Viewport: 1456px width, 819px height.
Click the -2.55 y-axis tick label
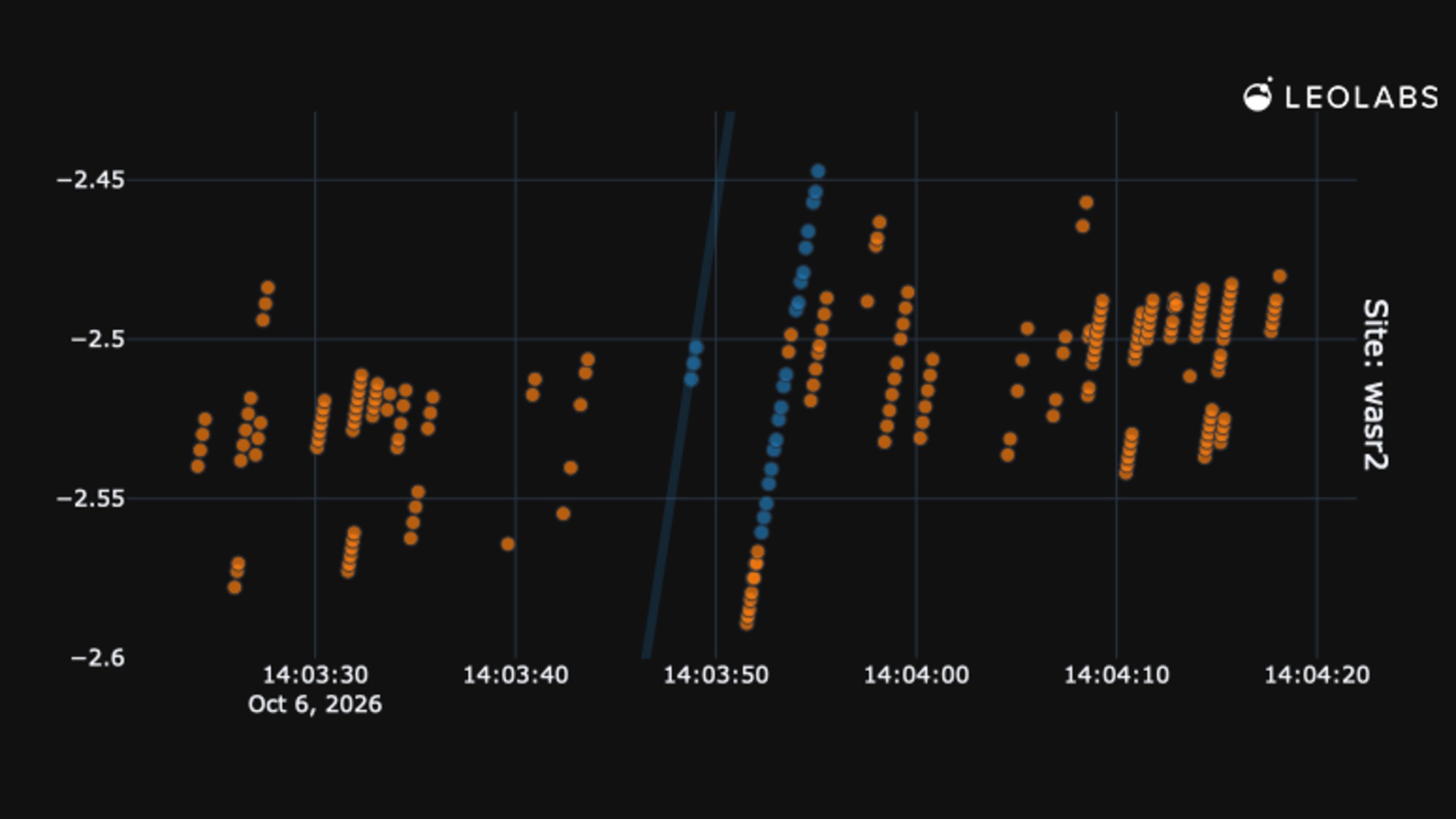tap(91, 499)
